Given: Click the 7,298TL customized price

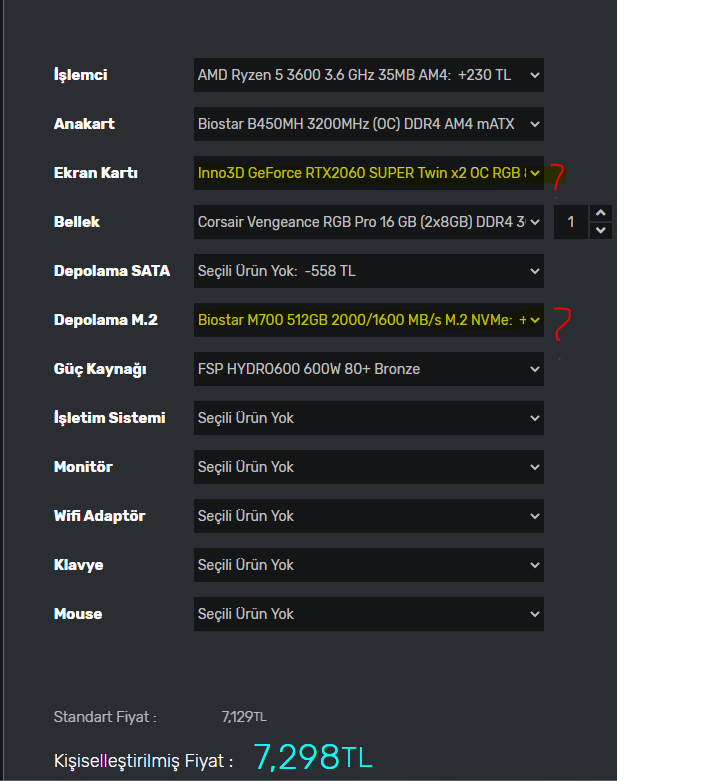Looking at the screenshot, I should coord(313,757).
